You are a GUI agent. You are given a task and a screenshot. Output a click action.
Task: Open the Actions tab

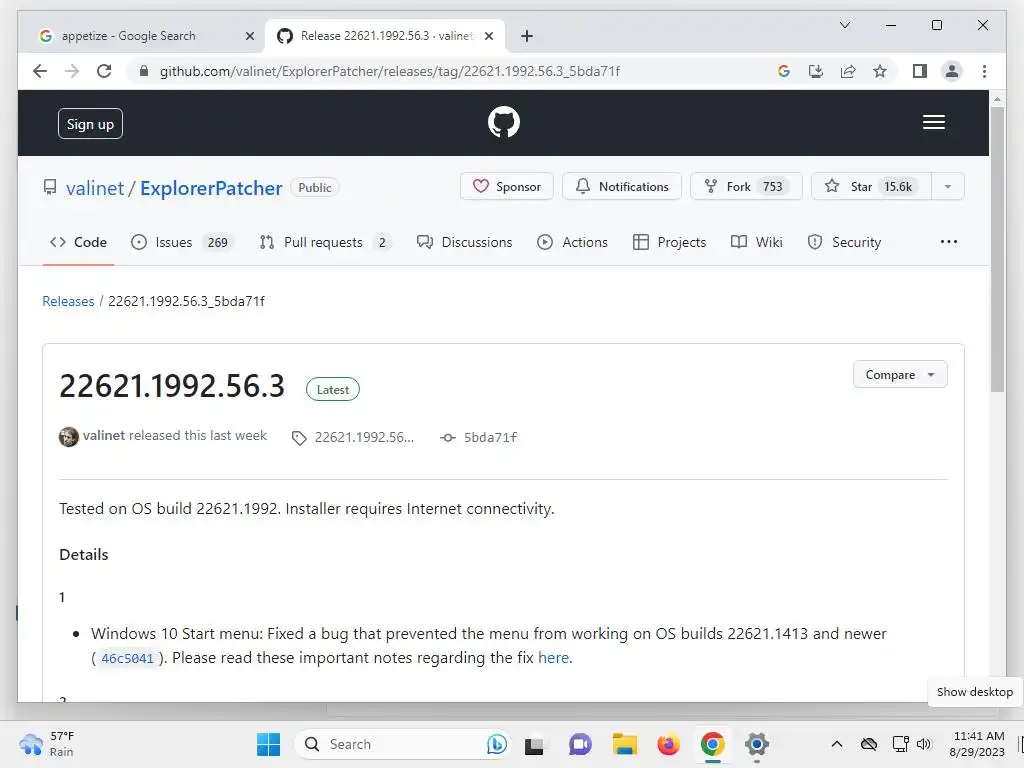click(x=572, y=242)
